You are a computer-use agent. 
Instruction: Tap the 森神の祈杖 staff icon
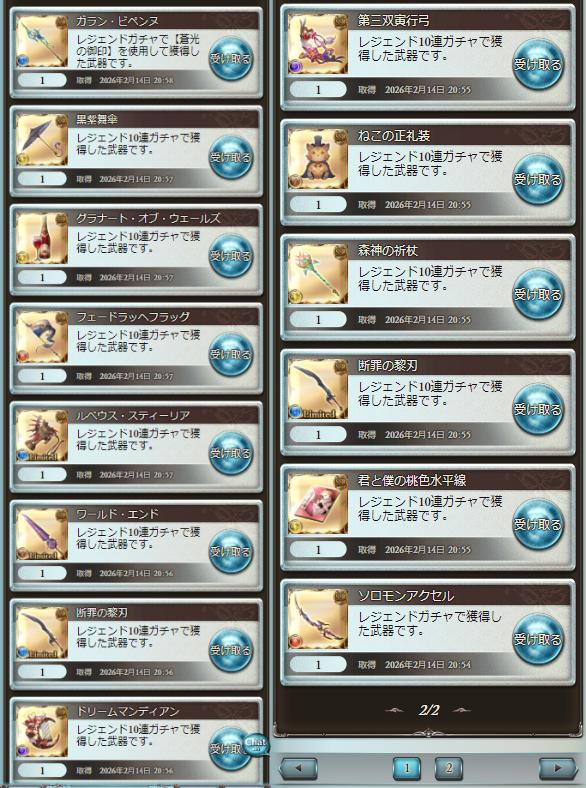318,274
